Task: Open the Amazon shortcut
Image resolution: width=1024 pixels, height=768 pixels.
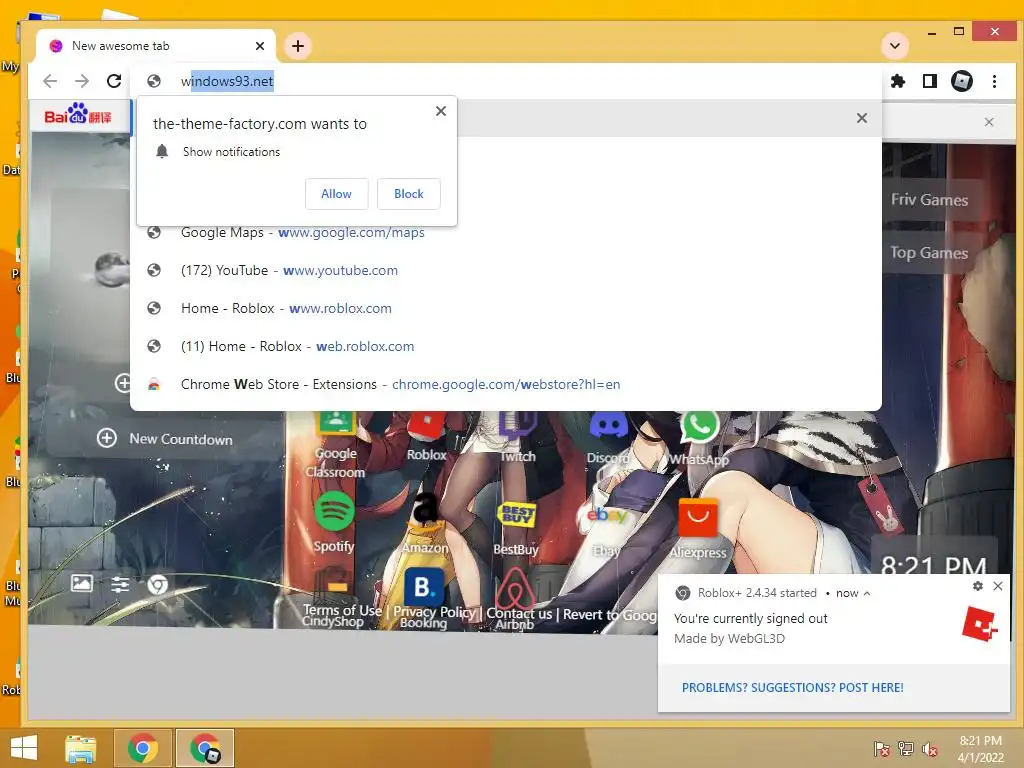Action: coord(425,523)
